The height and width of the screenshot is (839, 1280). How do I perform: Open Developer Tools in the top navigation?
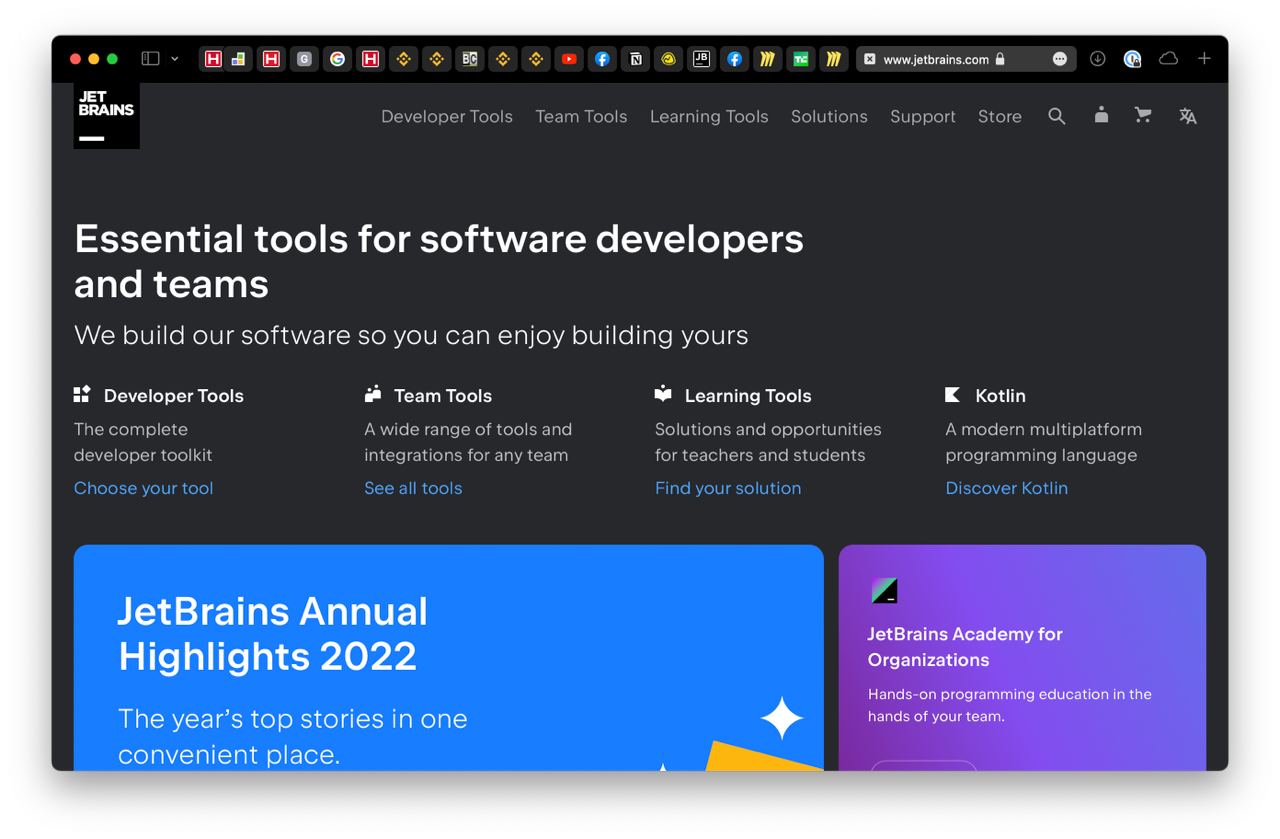pyautogui.click(x=447, y=116)
